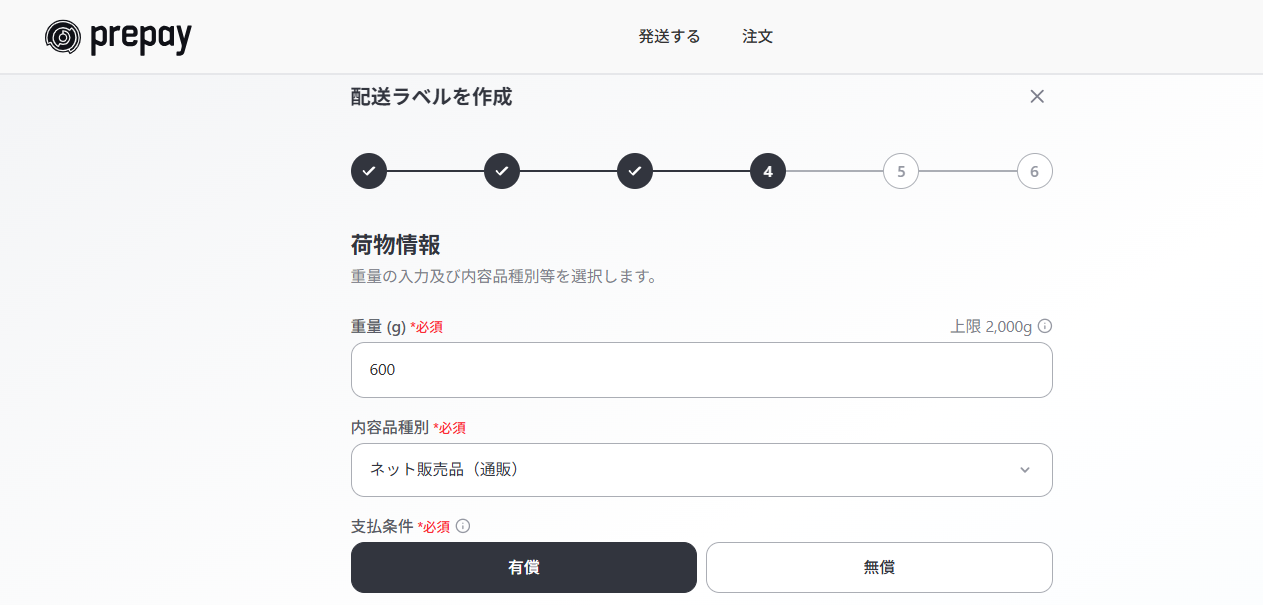Go to completed step 3 checkmark circle
The width and height of the screenshot is (1263, 605).
pos(635,171)
